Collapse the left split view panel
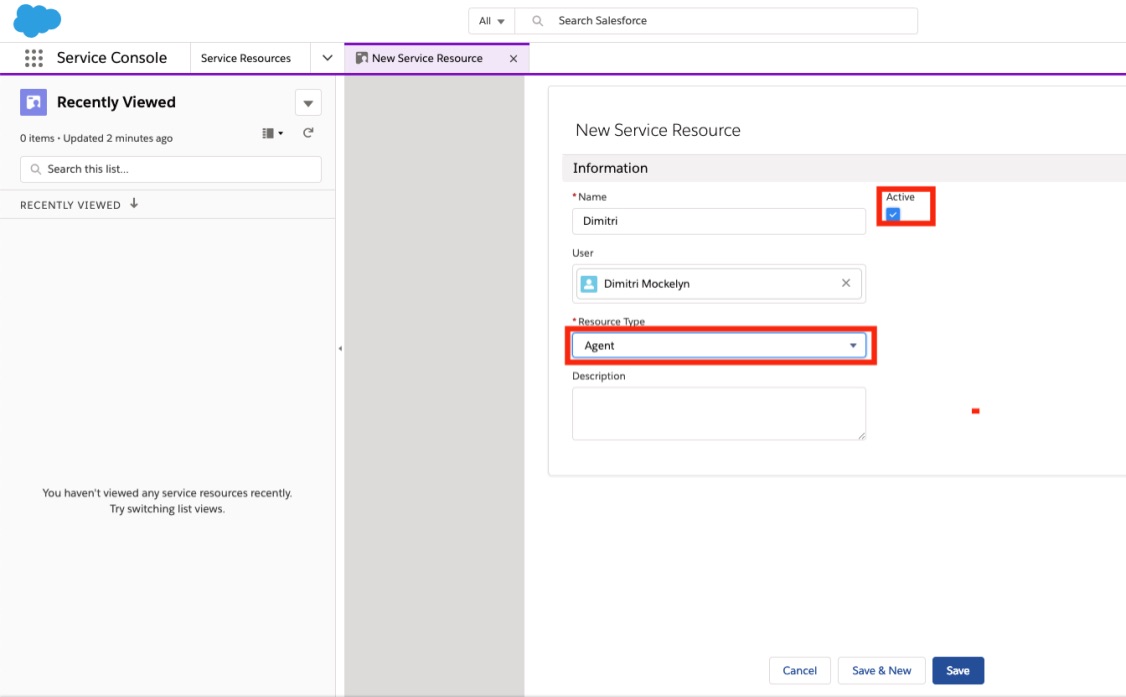Screen dimensions: 1126x697 pos(340,349)
